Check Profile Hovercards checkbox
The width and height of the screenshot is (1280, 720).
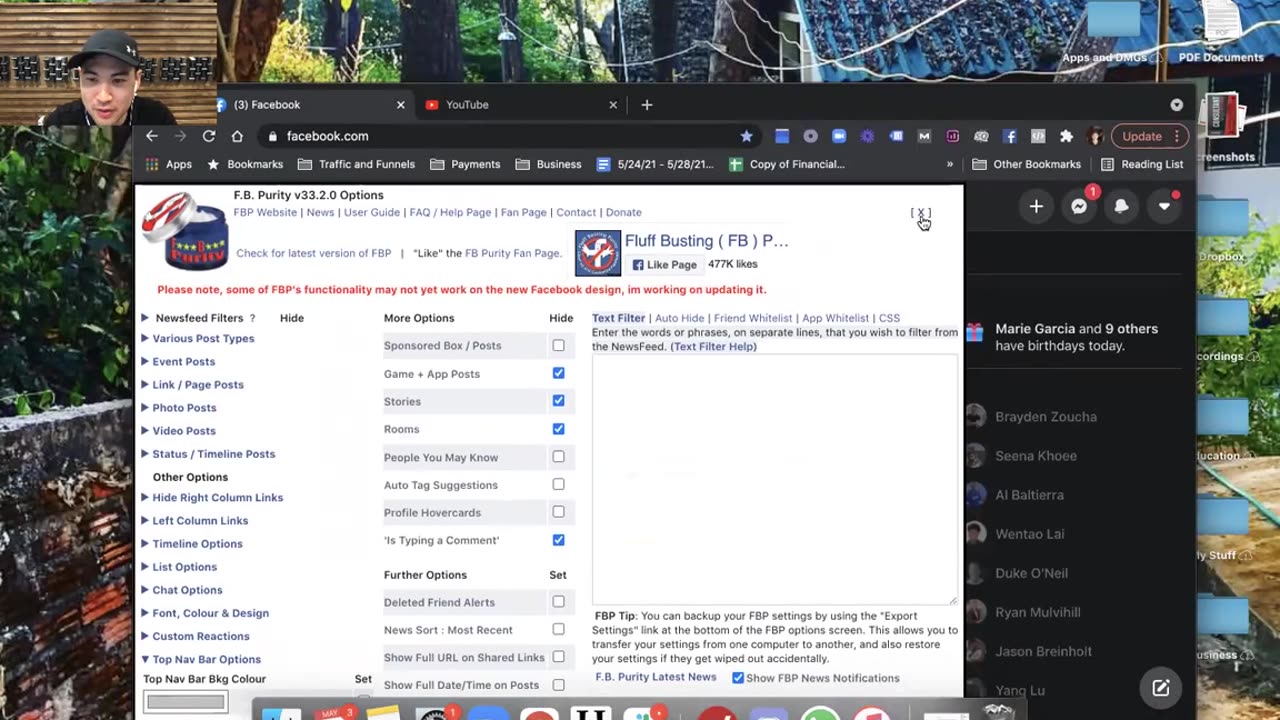558,512
